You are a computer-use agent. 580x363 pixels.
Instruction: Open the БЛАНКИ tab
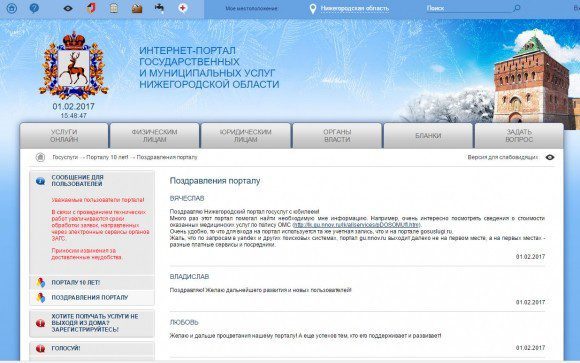[x=428, y=136]
